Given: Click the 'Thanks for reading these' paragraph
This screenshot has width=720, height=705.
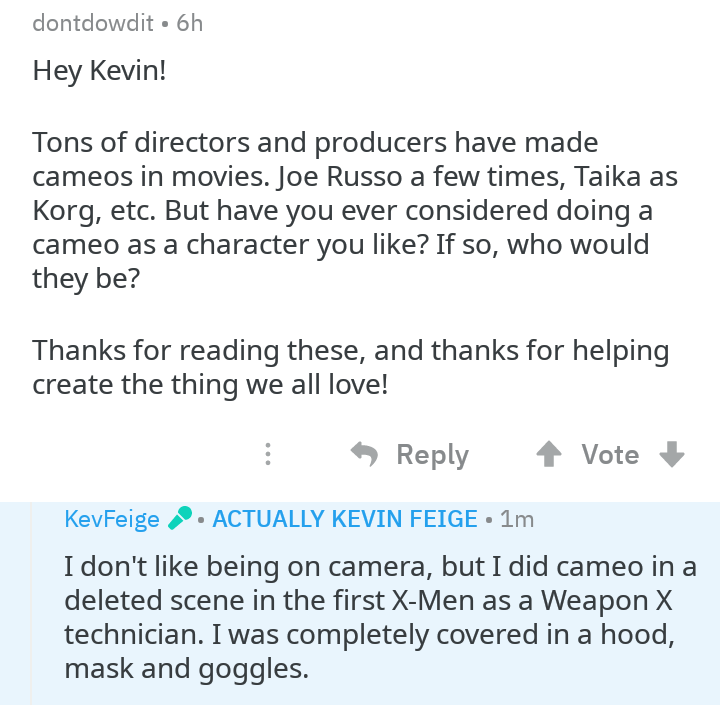Looking at the screenshot, I should 350,367.
